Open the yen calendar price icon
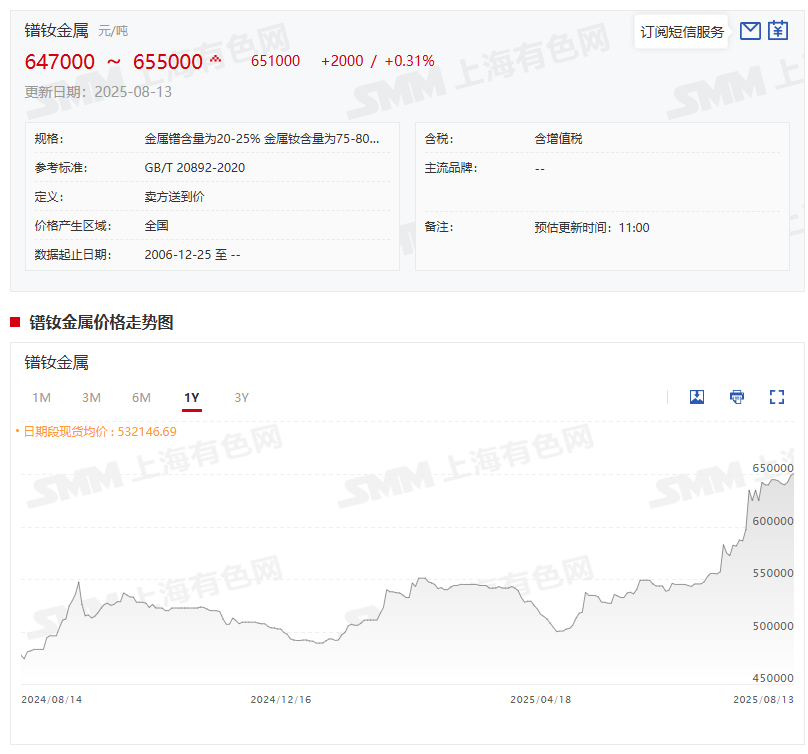Screen dimensions: 808x754 778,31
